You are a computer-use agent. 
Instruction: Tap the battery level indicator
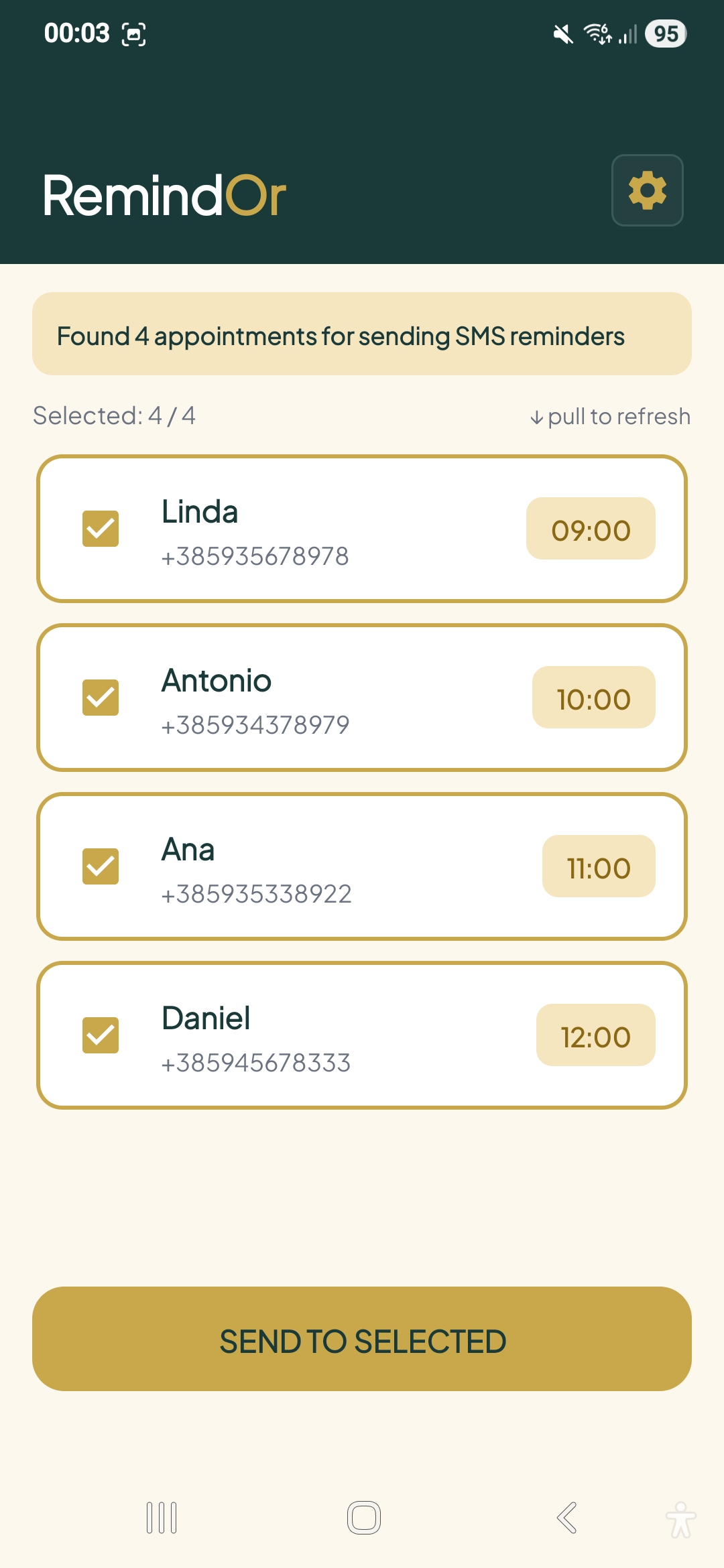coord(665,34)
